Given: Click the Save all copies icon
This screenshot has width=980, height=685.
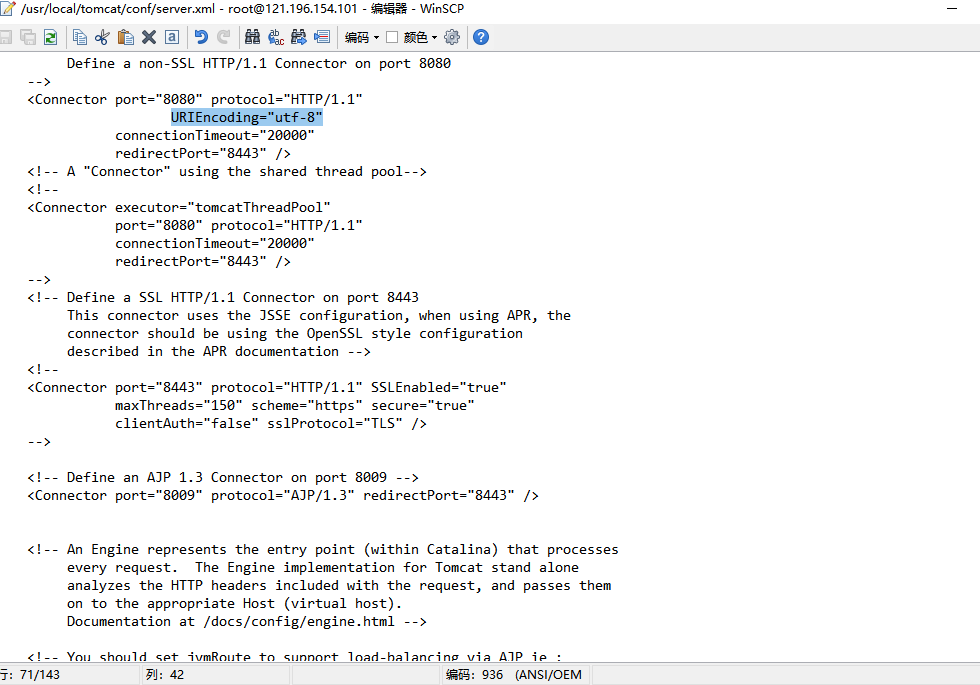Looking at the screenshot, I should tap(28, 38).
